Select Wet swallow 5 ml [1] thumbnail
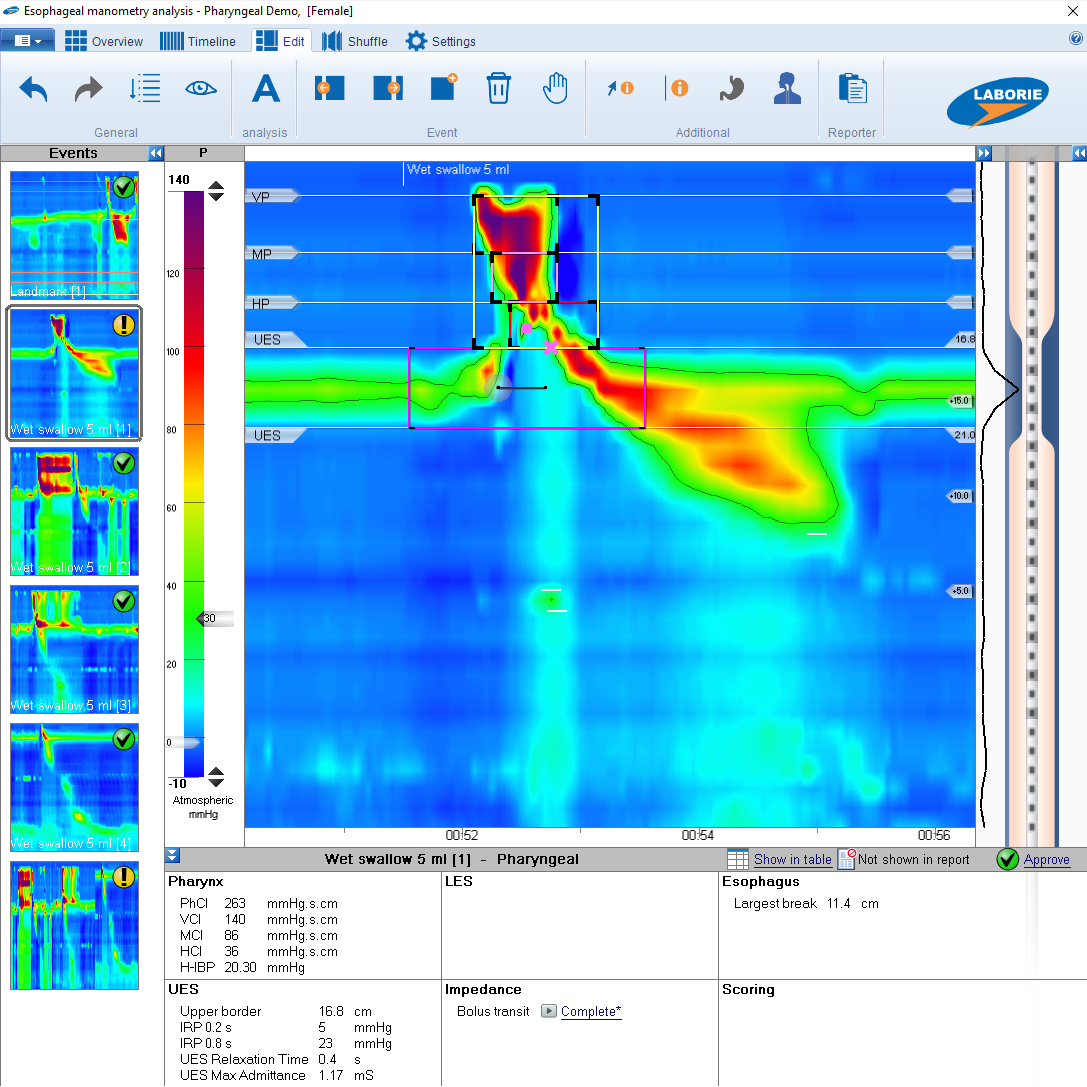Screen dimensions: 1087x1087 pos(74,373)
